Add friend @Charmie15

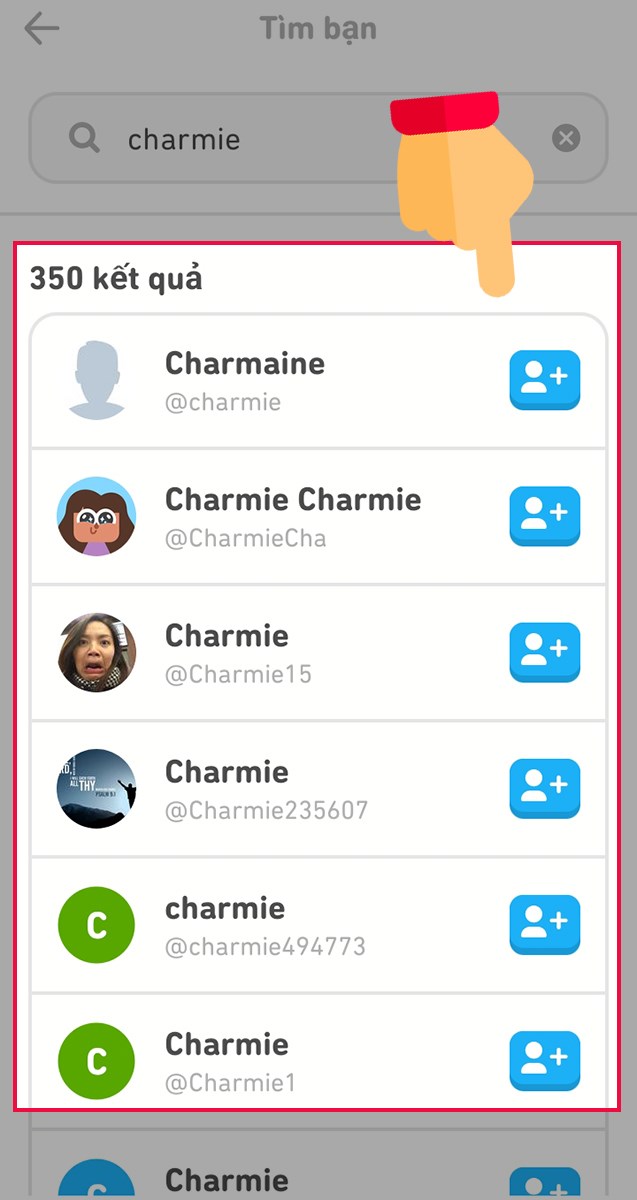(544, 652)
